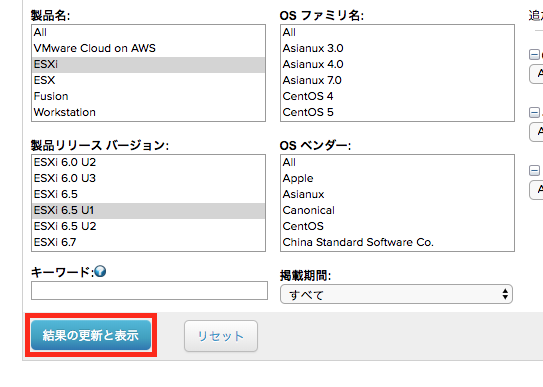The image size is (543, 387).
Task: Choose ESXi 6.5 U1 release version
Action: (x=149, y=210)
